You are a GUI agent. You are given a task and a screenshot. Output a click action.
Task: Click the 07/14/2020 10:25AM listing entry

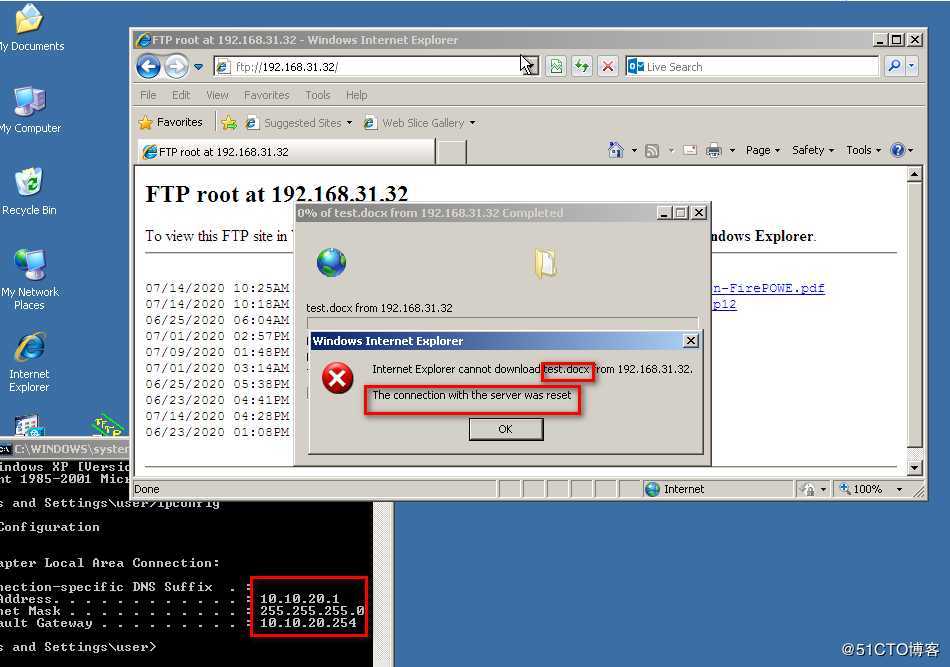pos(218,288)
